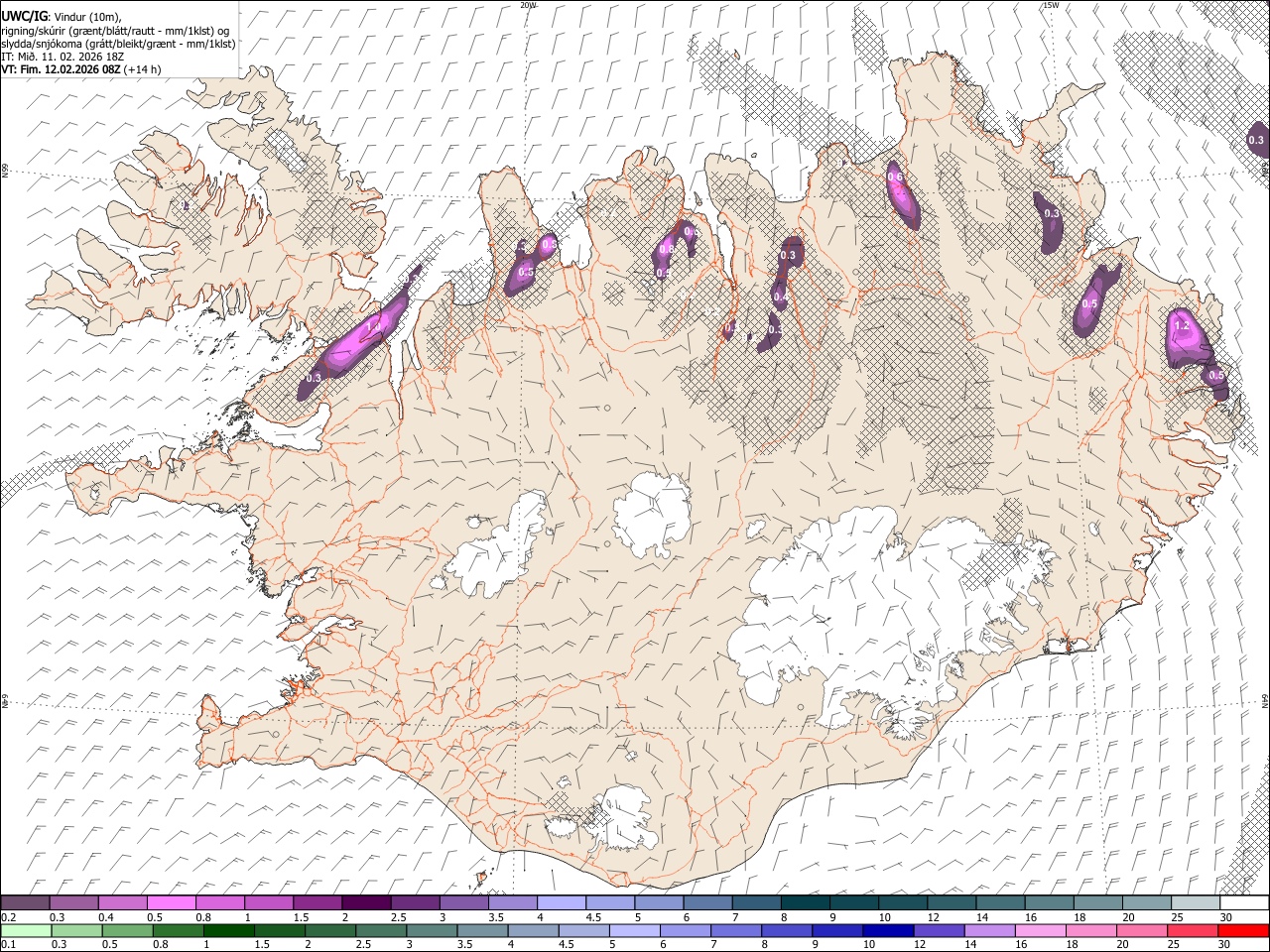Pick the lower-row 3.5 blue-gray swatch

tap(482, 930)
